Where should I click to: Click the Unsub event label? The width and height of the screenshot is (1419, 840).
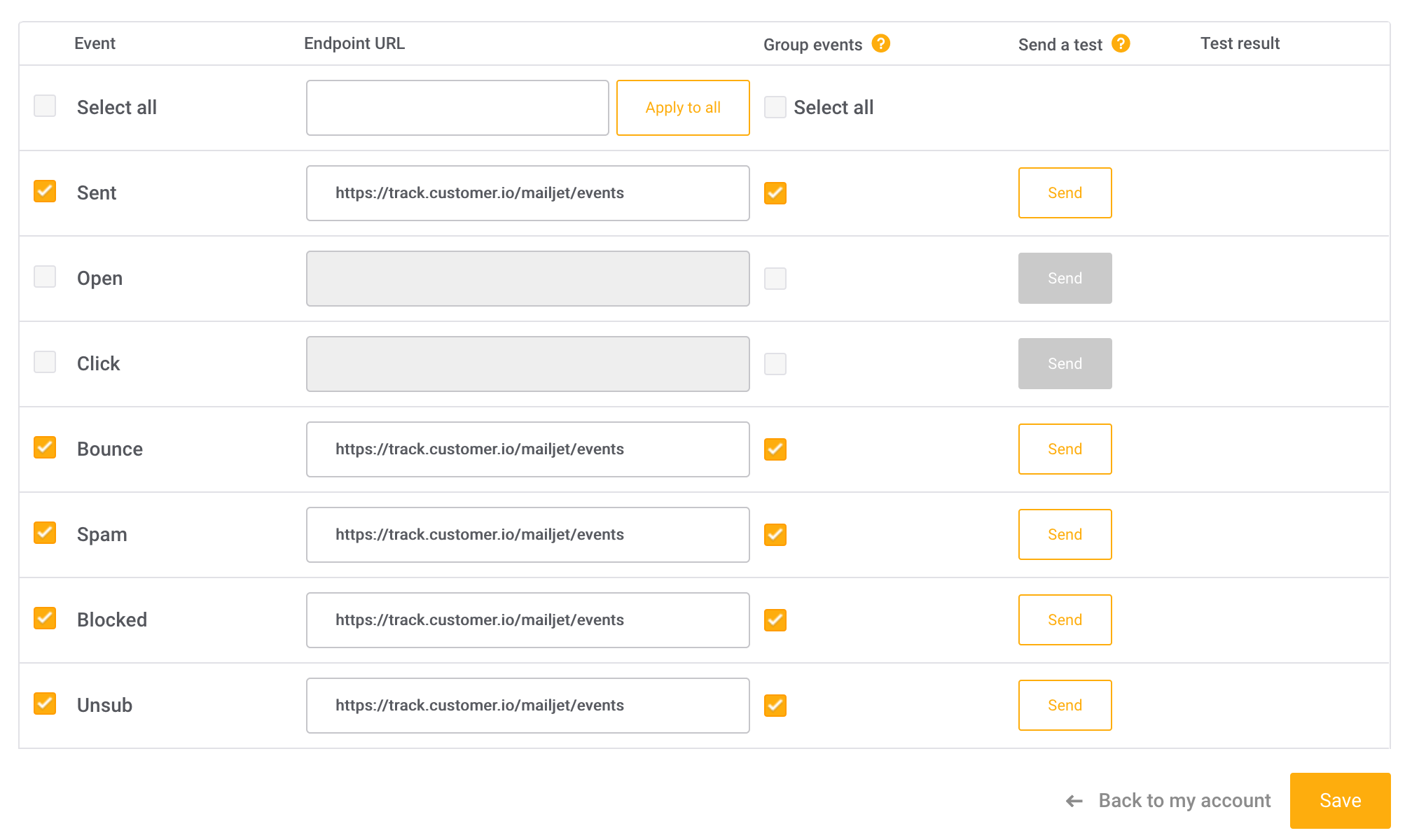[x=104, y=706]
